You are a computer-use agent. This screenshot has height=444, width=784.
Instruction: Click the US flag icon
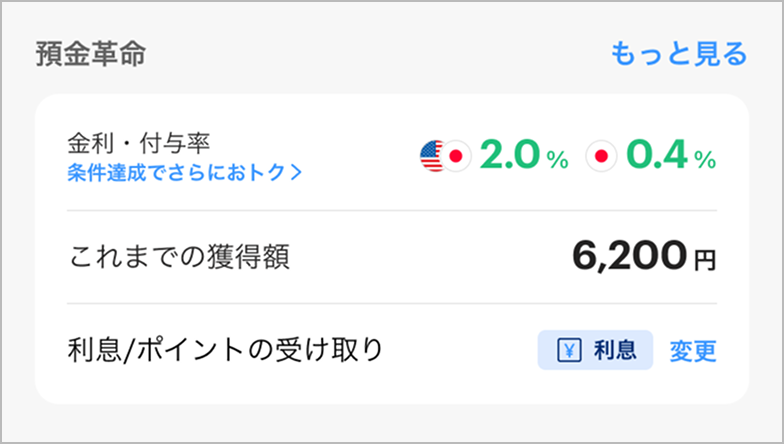pos(431,156)
